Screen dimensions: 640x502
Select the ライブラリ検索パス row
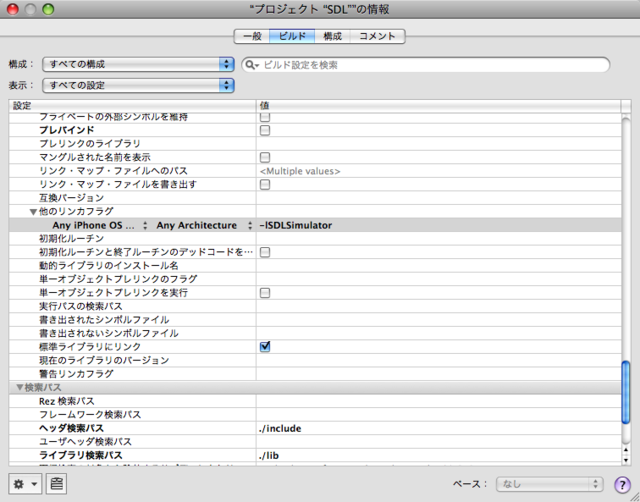point(315,455)
